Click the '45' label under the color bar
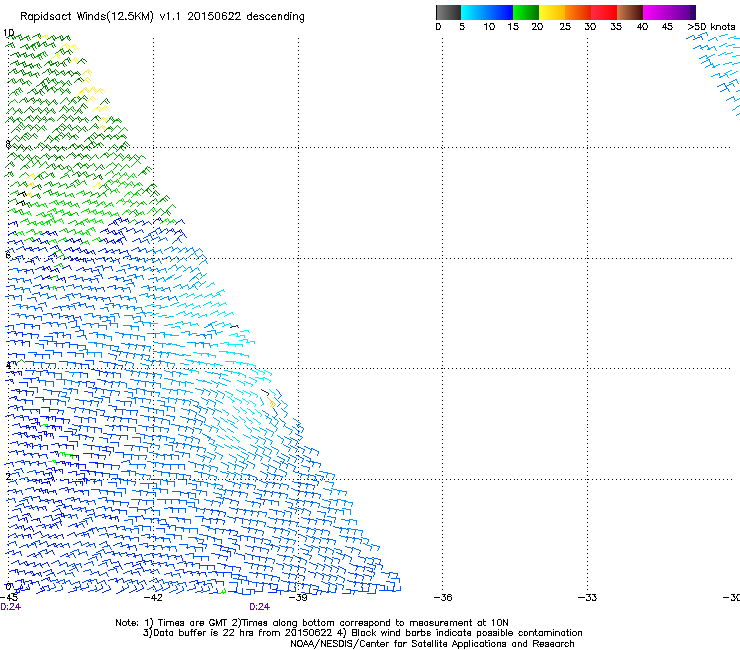The width and height of the screenshot is (740, 650). pos(667,27)
